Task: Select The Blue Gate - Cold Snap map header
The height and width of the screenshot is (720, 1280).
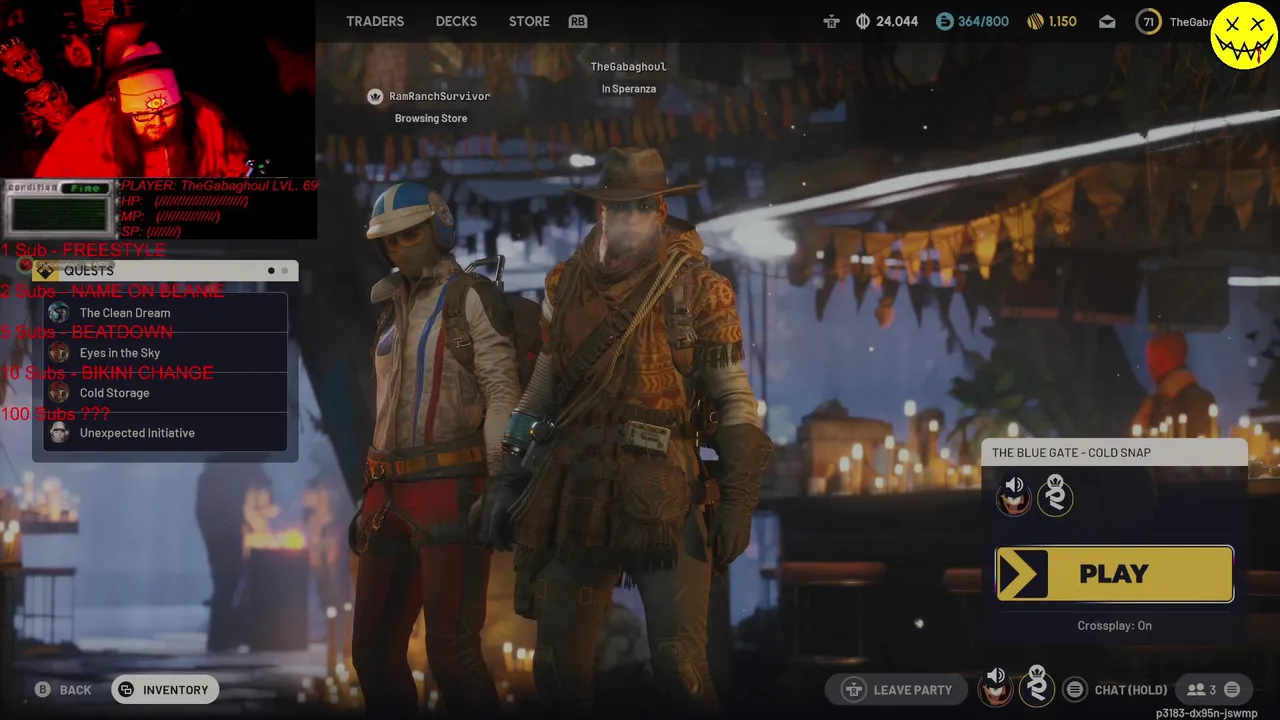Action: (1114, 453)
